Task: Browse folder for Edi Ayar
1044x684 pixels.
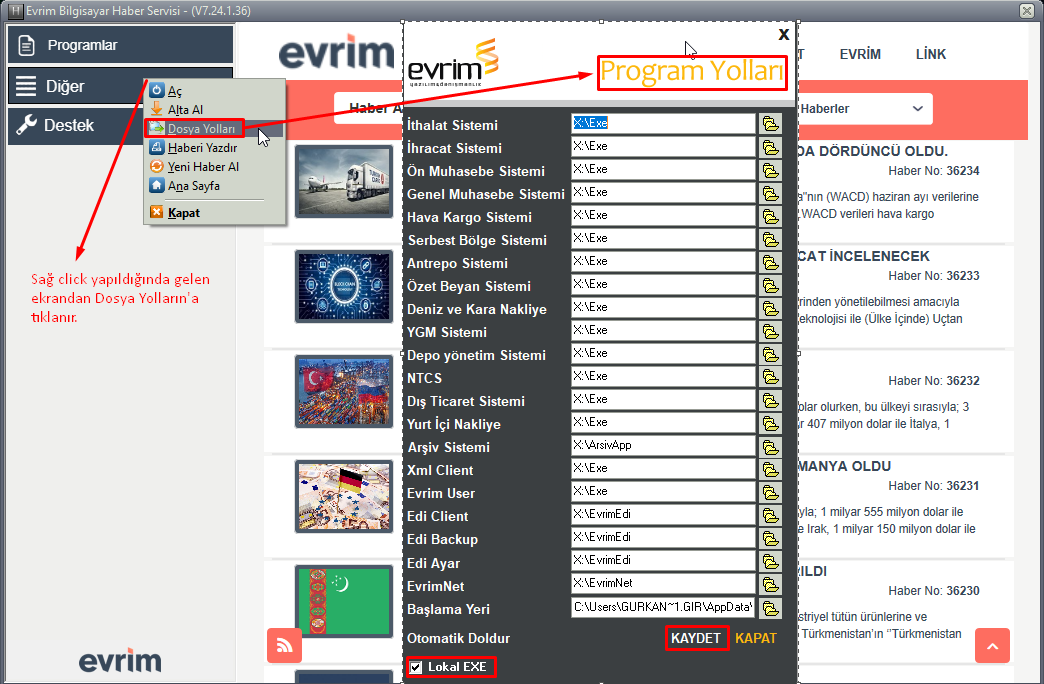Action: [x=770, y=561]
